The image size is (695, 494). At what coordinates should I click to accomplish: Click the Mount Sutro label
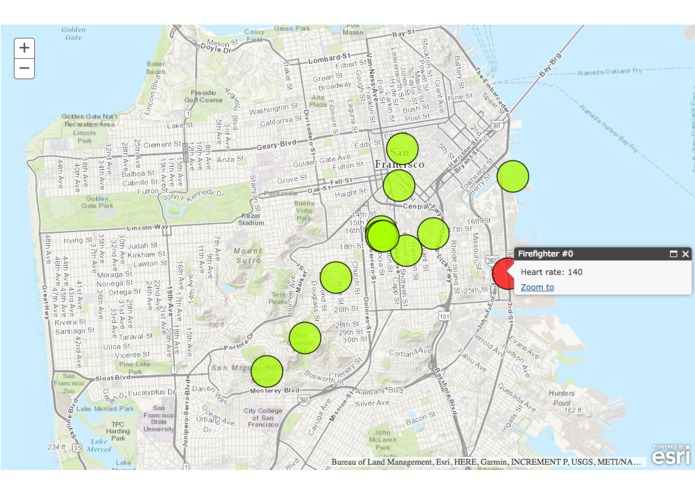tap(248, 256)
